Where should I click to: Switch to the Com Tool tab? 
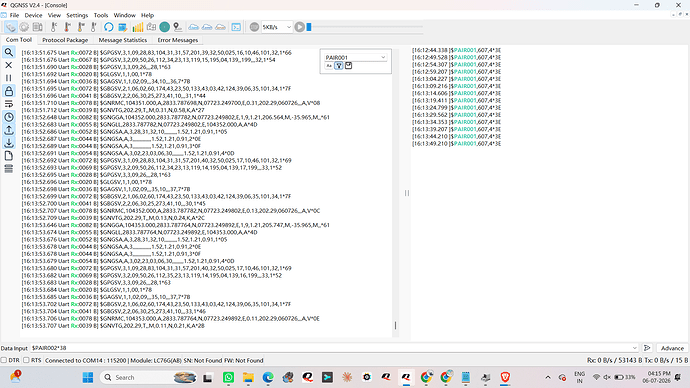coord(19,40)
